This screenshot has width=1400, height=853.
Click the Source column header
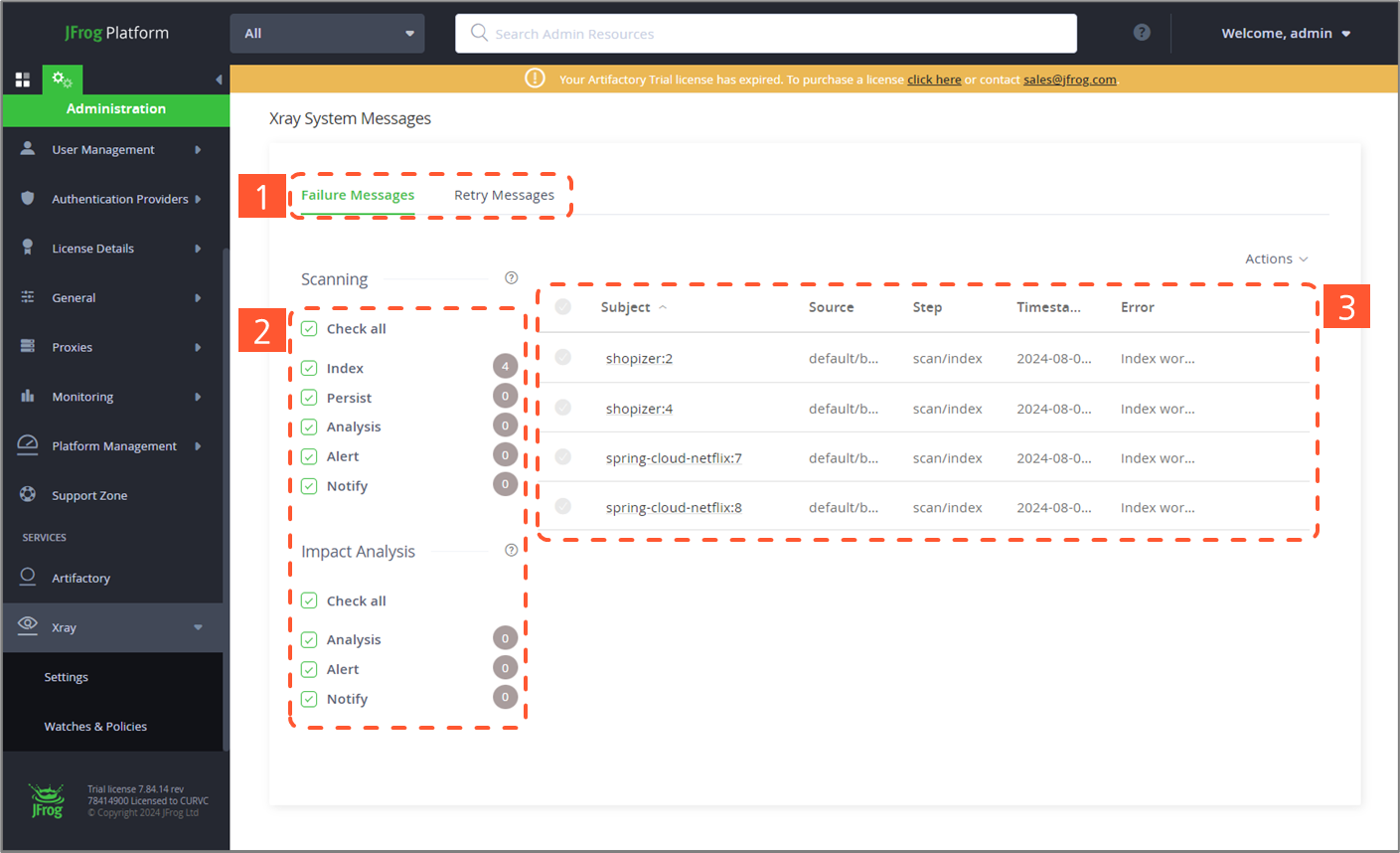click(831, 307)
